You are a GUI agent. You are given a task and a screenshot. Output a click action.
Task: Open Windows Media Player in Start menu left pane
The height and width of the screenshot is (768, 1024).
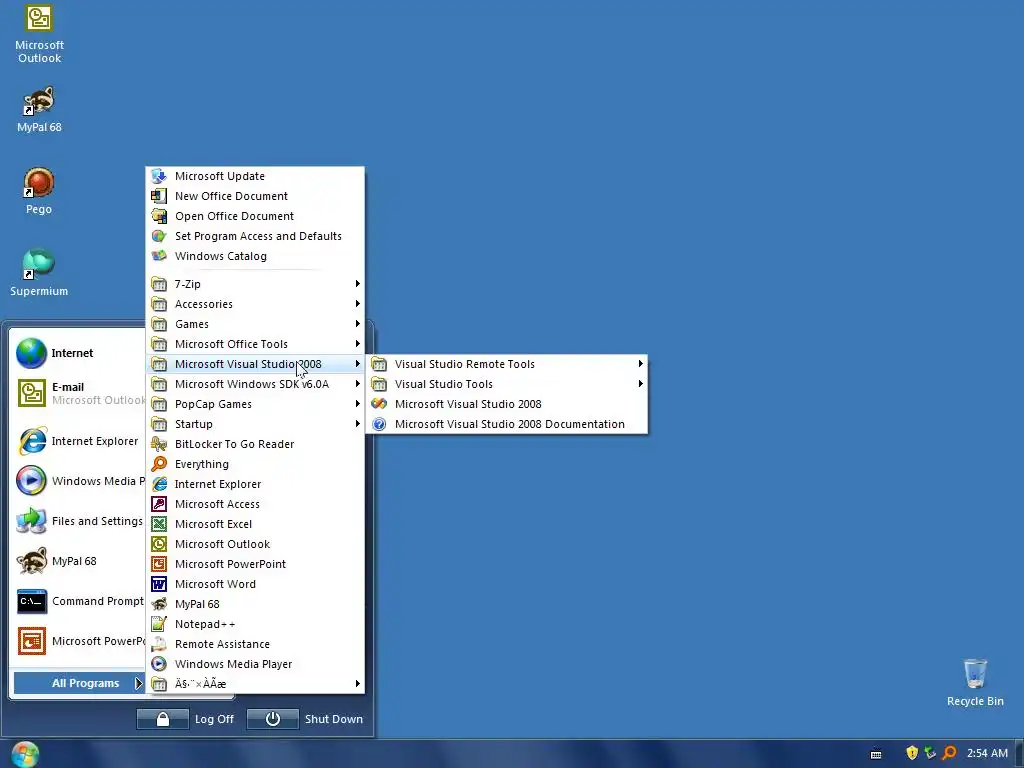point(79,481)
